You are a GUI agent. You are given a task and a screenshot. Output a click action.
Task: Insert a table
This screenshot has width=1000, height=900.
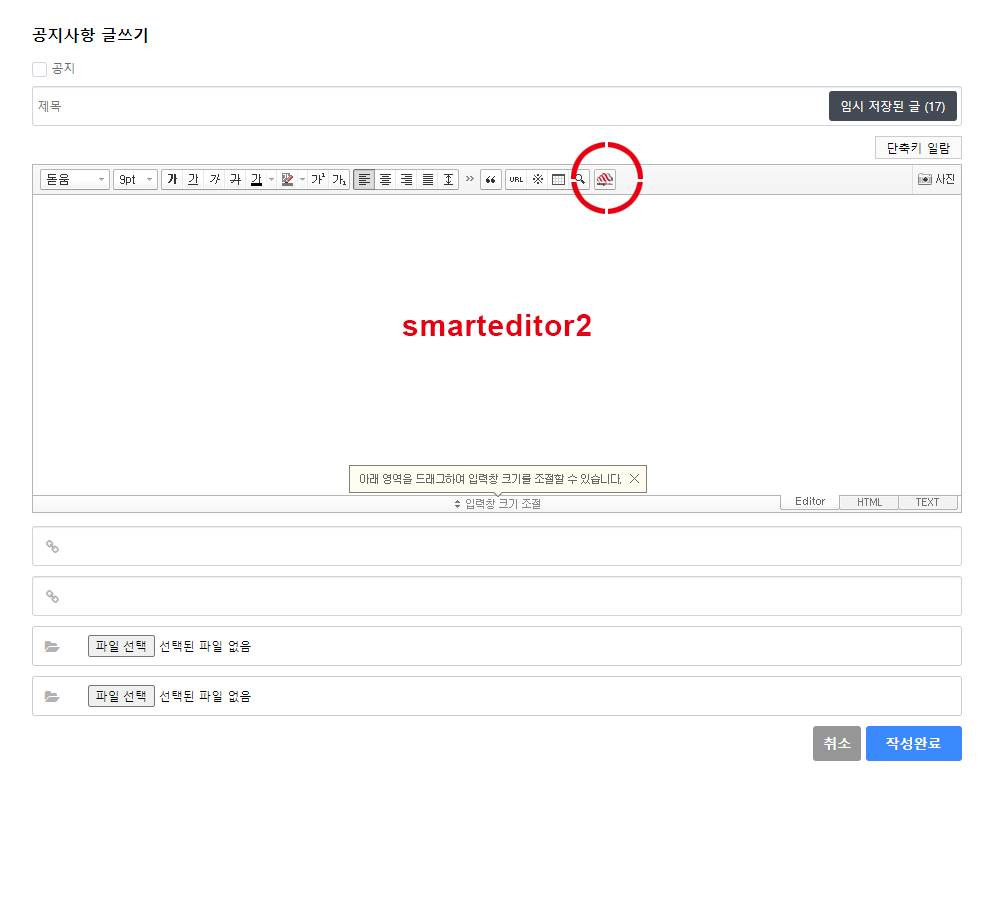pos(558,180)
